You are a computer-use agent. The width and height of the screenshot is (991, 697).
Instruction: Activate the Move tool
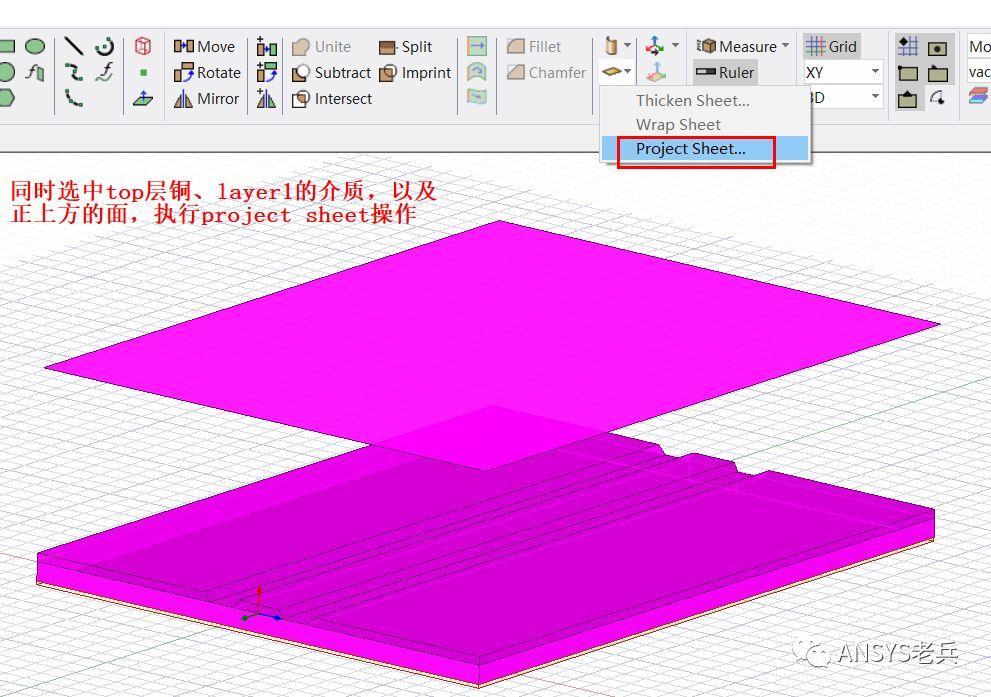coord(207,46)
